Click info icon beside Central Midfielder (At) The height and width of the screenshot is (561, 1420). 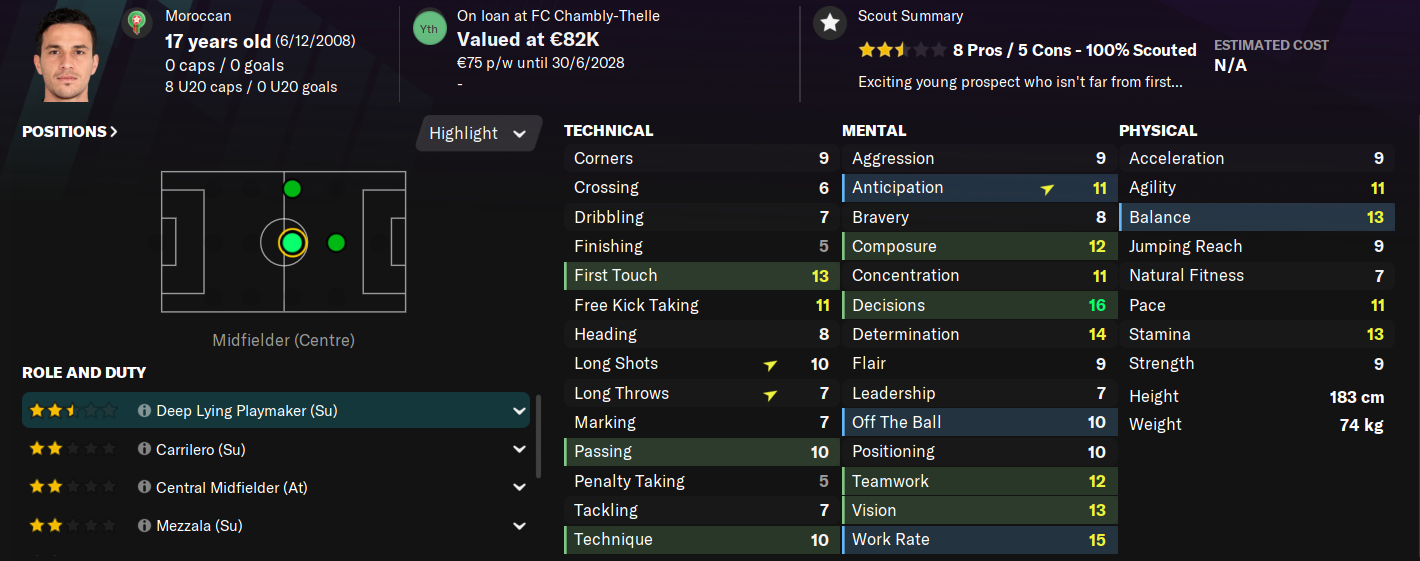(x=144, y=488)
